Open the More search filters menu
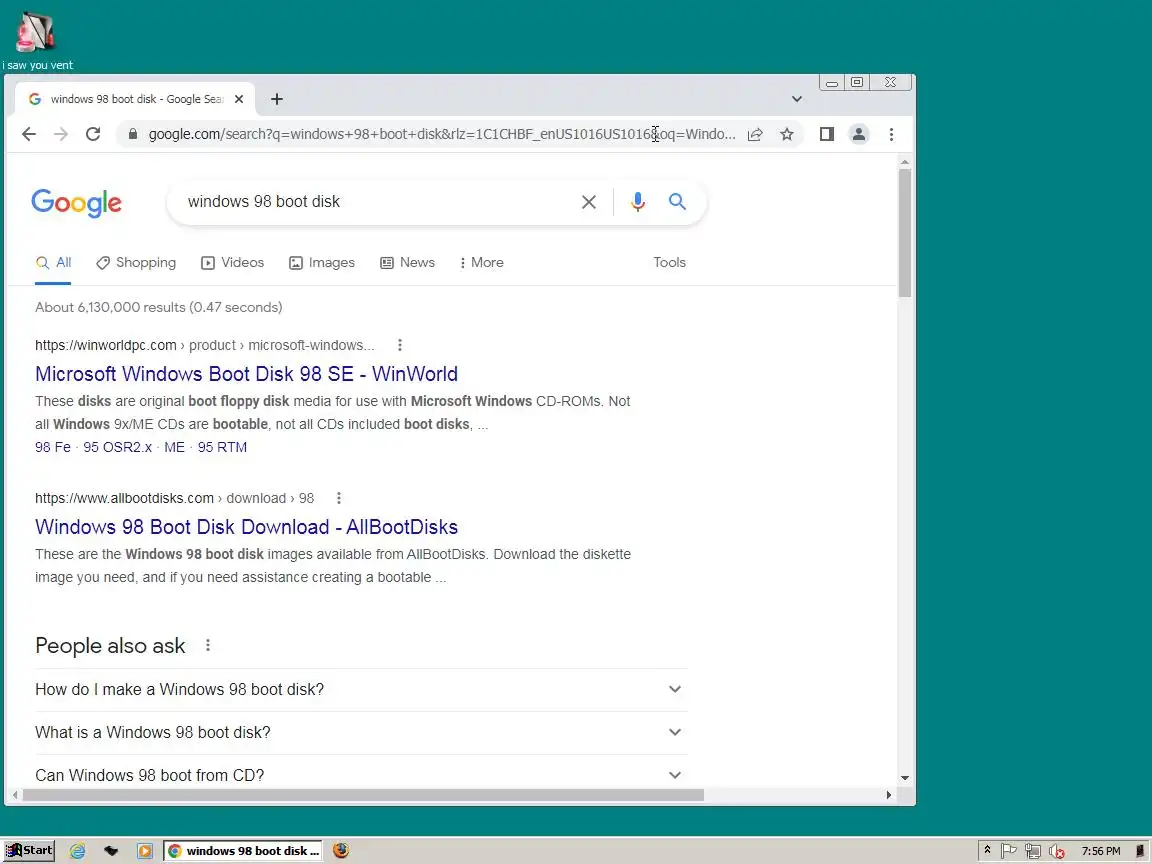 pyautogui.click(x=481, y=263)
